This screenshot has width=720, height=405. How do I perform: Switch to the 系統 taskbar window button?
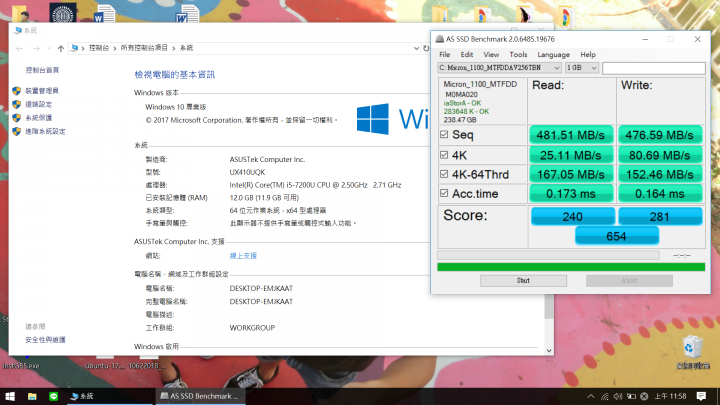(x=109, y=396)
